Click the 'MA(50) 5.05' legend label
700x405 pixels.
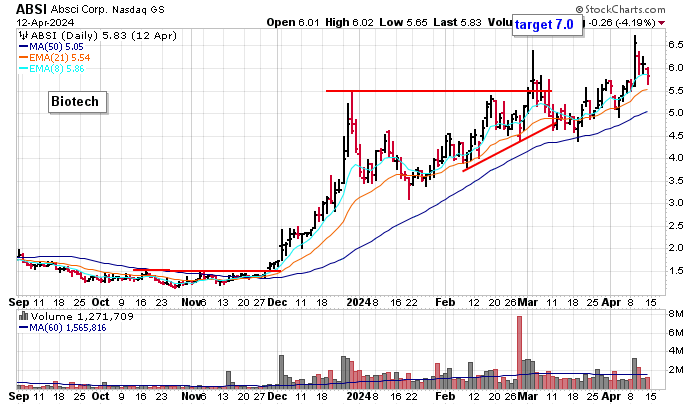[56, 47]
